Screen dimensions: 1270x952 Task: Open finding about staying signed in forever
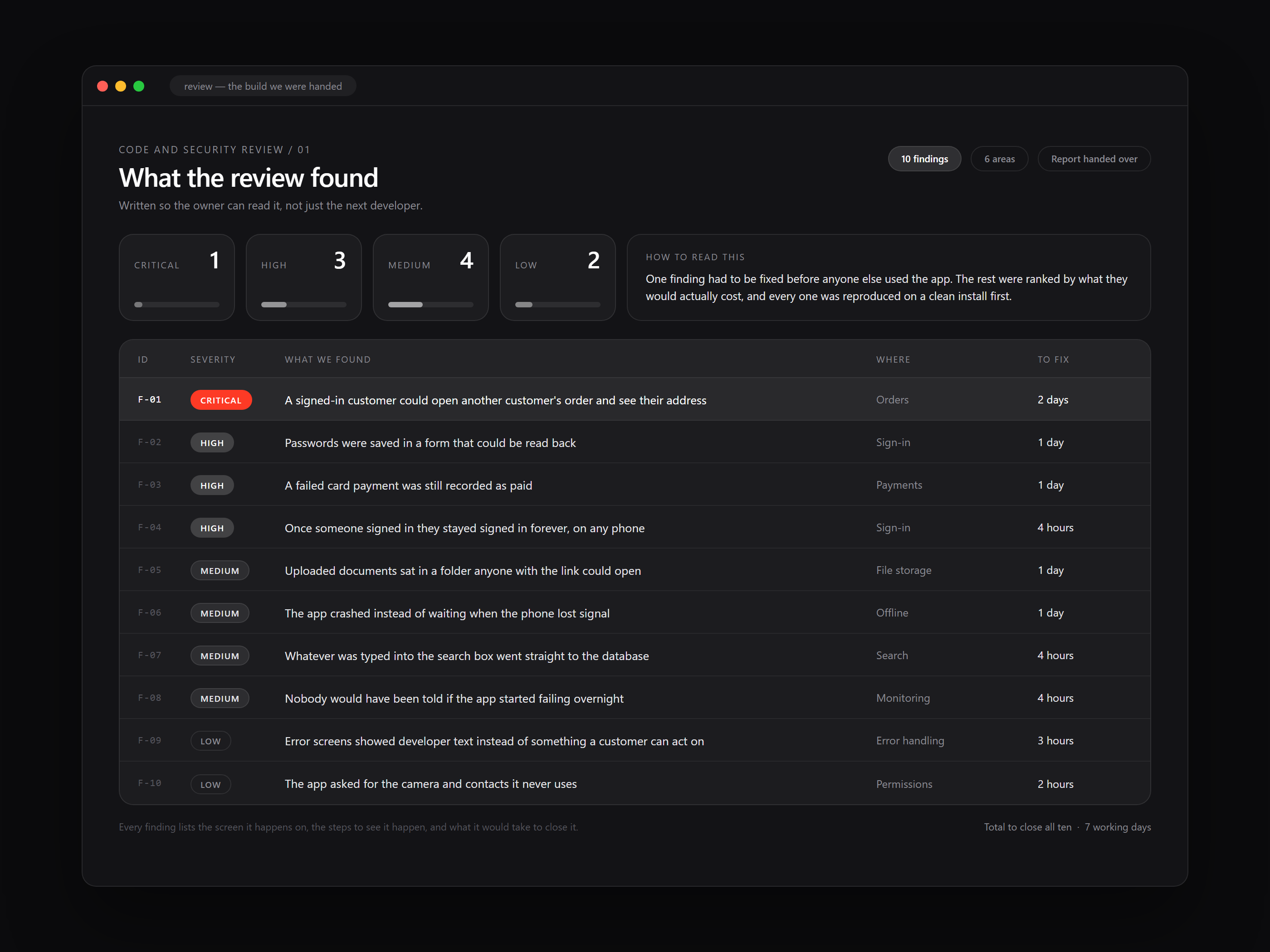tap(464, 528)
